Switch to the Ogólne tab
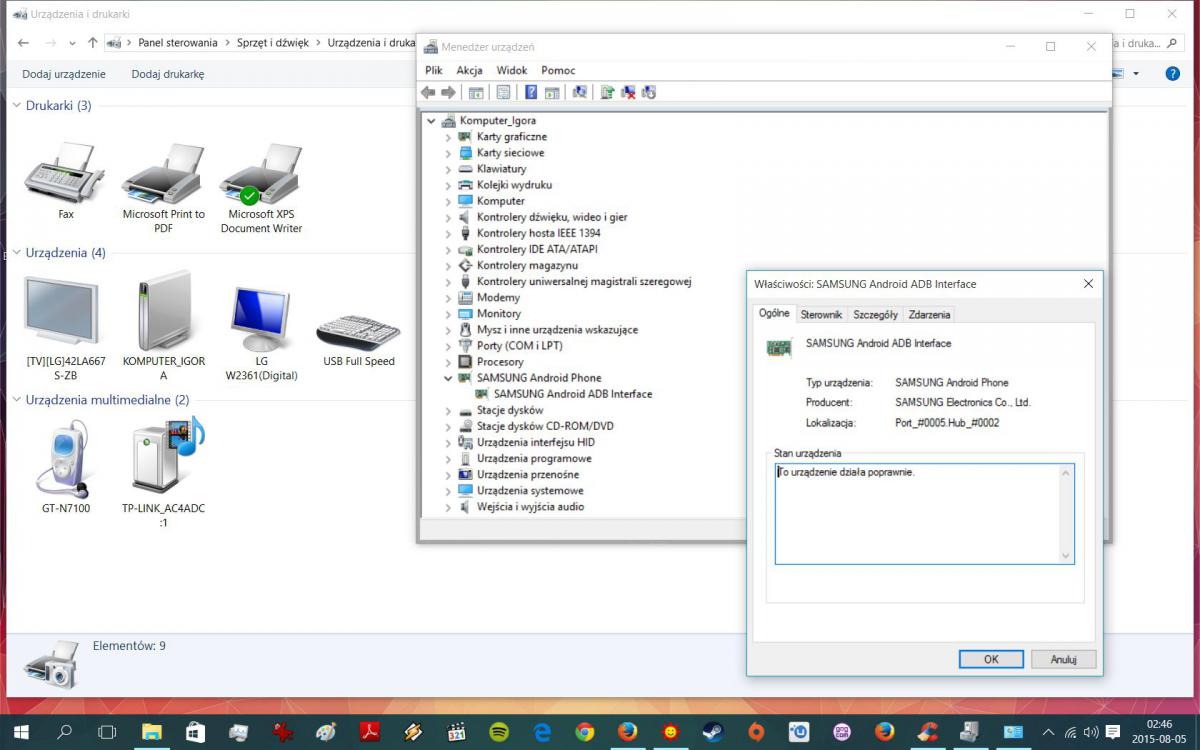This screenshot has height=750, width=1200. click(x=774, y=313)
